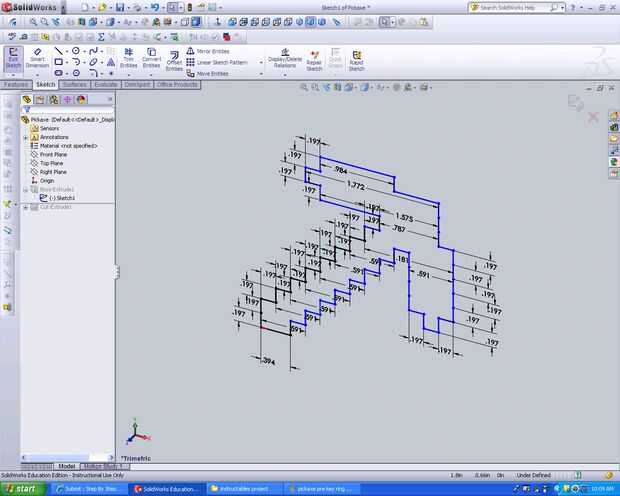
Task: Click Offset Entities tool
Action: (x=174, y=61)
